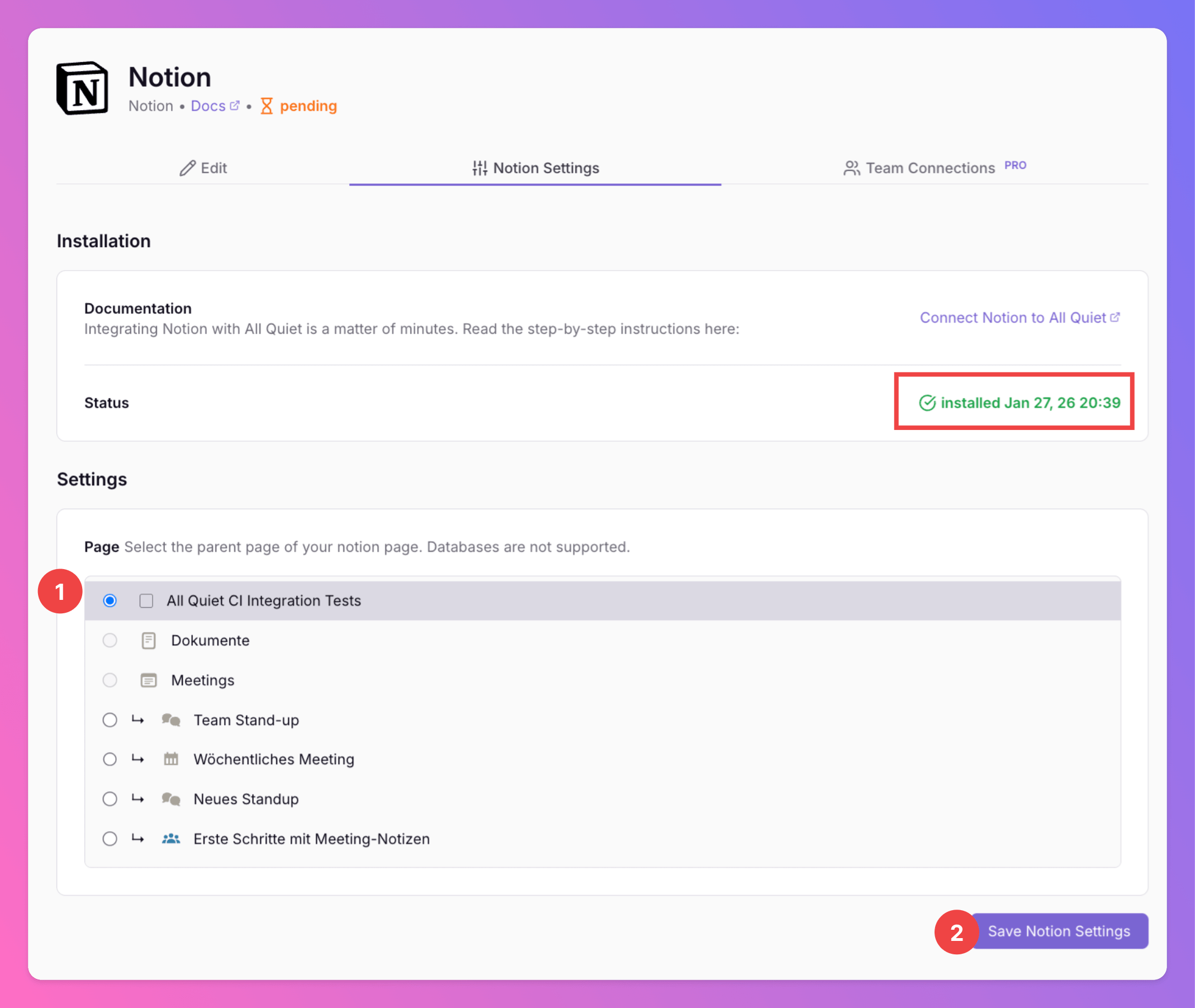Click the Meetings page icon

coord(149,680)
